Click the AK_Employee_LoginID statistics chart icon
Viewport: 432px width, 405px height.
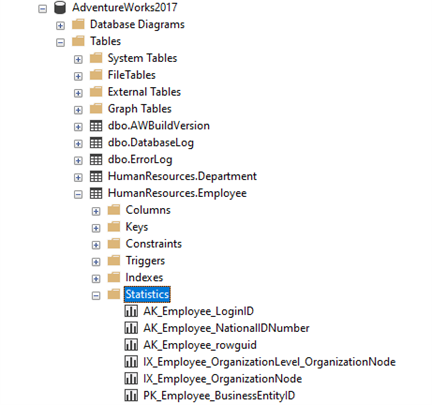point(131,311)
